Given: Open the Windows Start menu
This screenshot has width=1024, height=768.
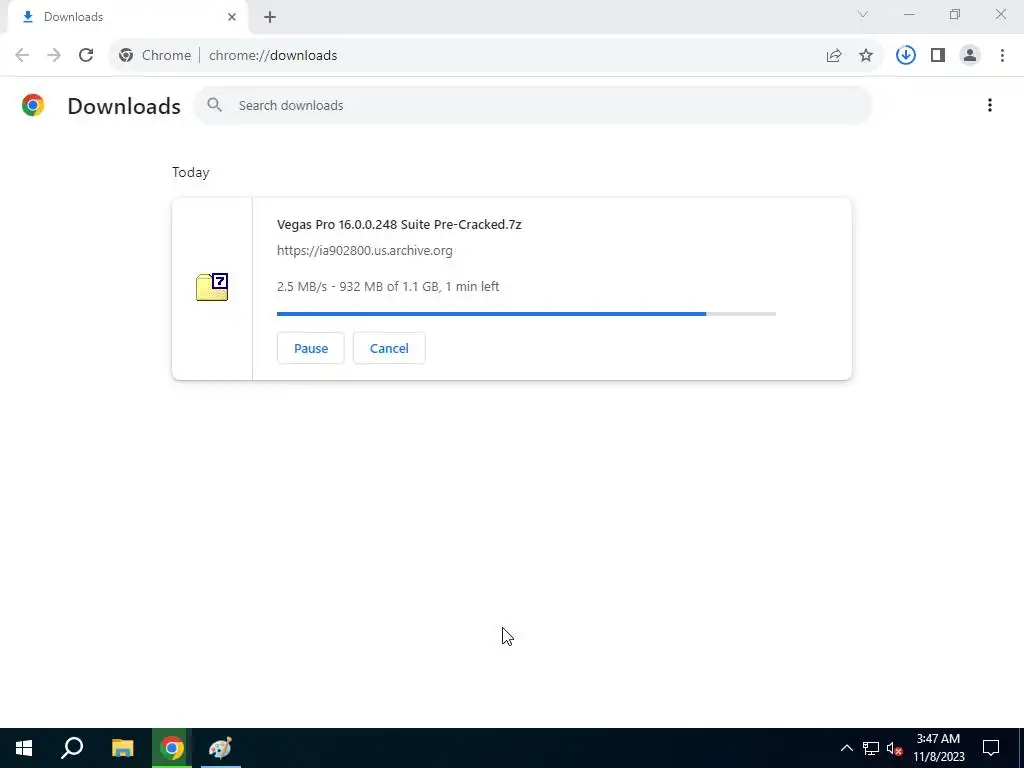Looking at the screenshot, I should 24,748.
